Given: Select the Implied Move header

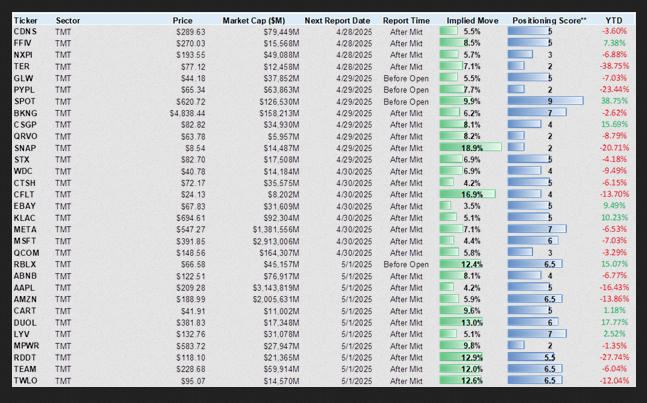Looking at the screenshot, I should tap(472, 21).
